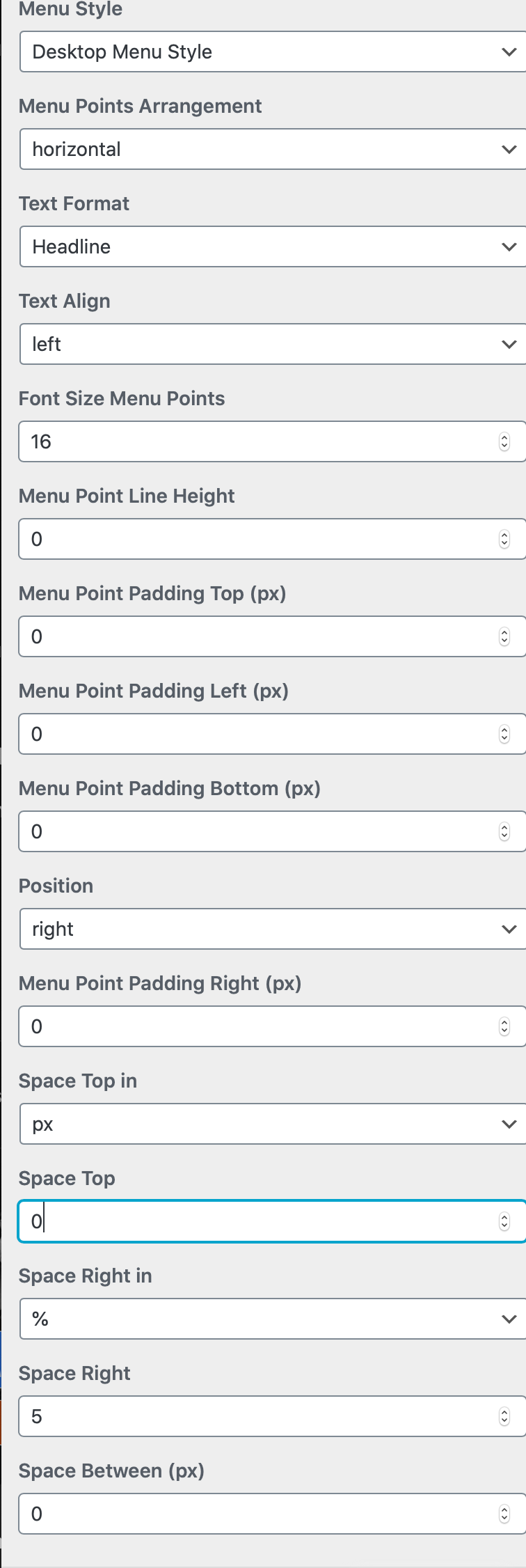Select unit in Space Top in dropdown

tap(271, 1124)
